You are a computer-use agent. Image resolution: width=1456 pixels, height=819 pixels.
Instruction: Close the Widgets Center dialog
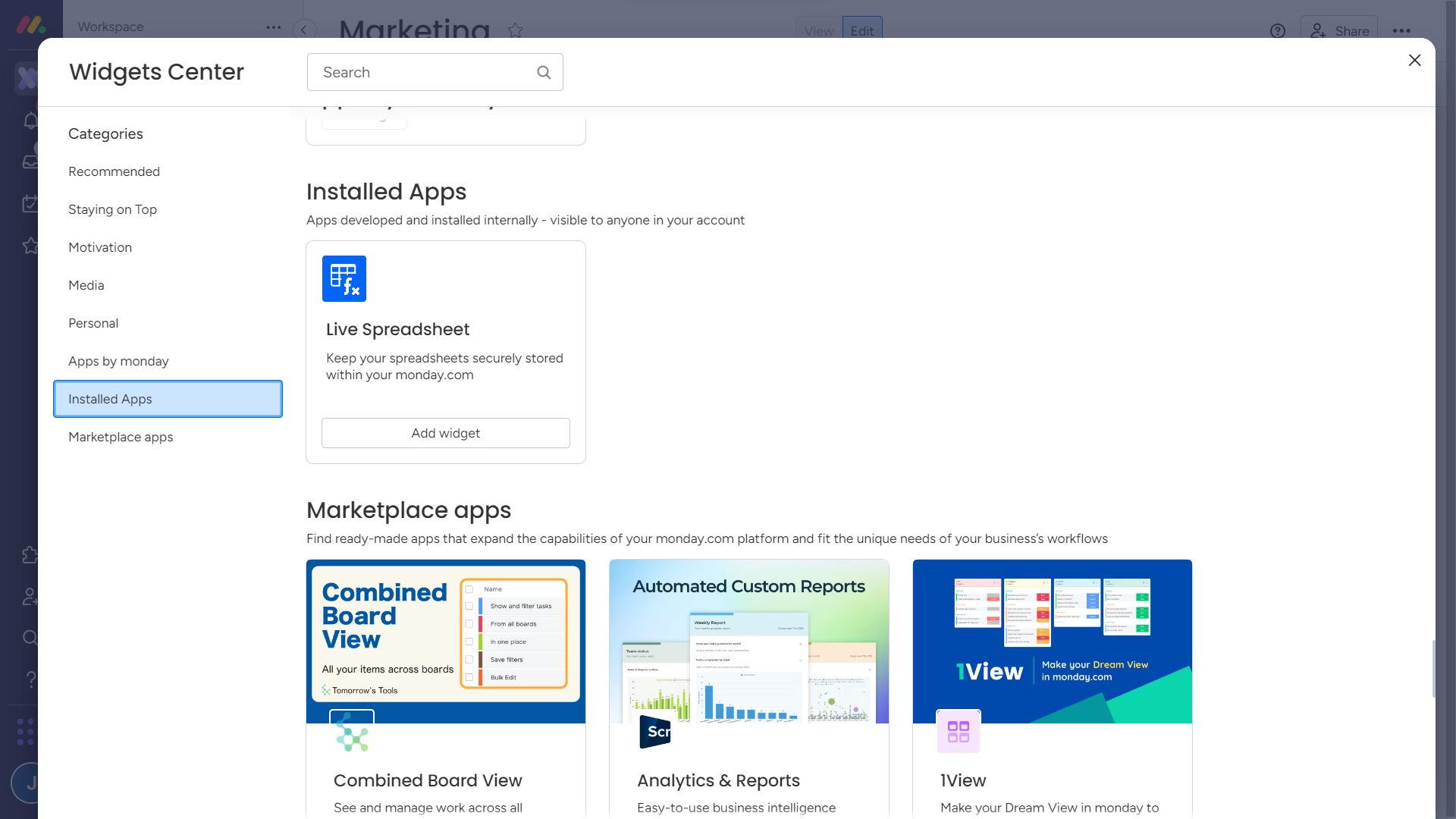tap(1414, 60)
